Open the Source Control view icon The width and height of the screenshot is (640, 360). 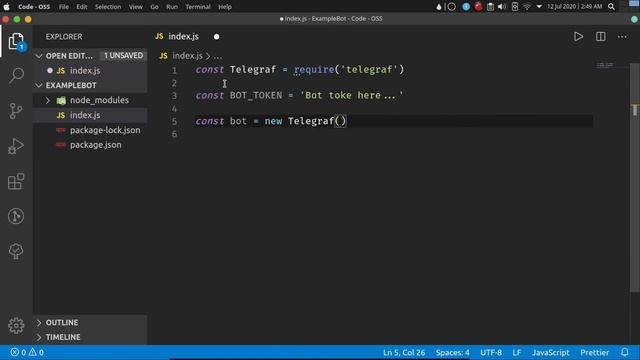click(x=16, y=111)
